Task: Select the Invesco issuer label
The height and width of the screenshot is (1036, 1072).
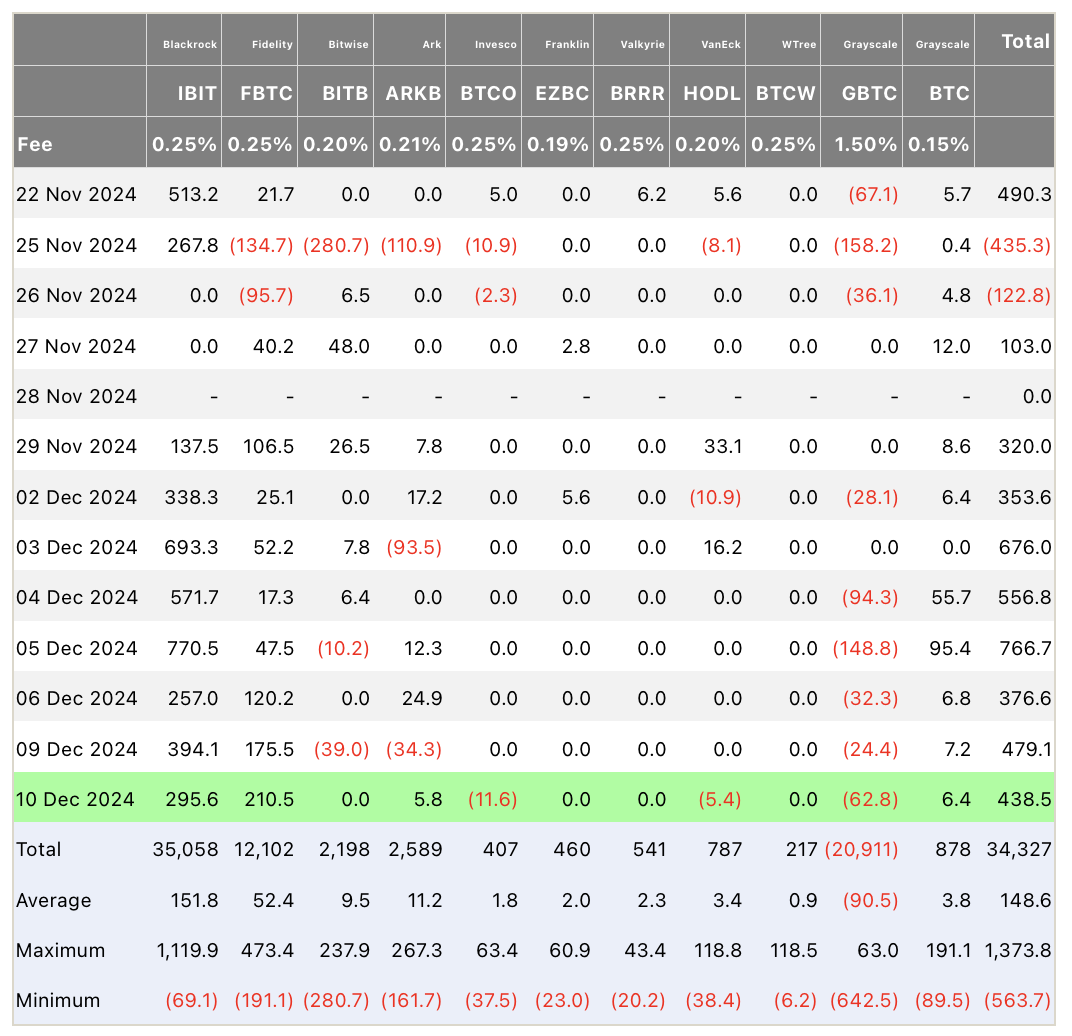Action: click(496, 44)
